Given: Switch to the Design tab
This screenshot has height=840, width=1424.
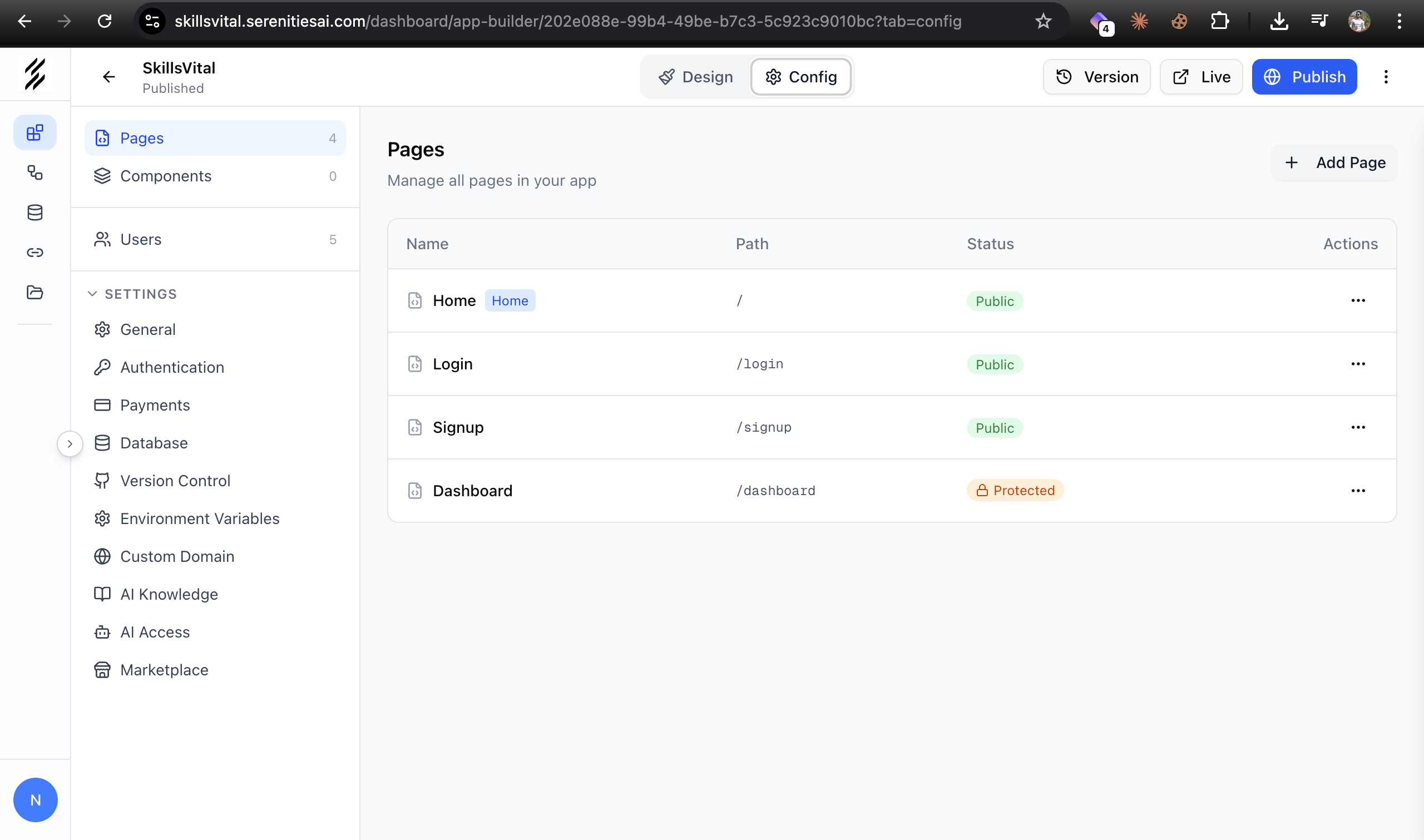Looking at the screenshot, I should [695, 77].
